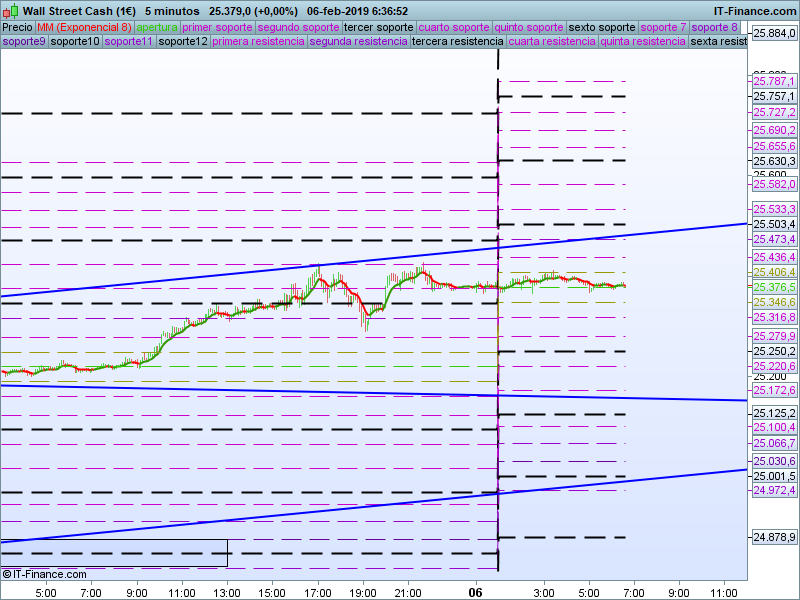Click the 25.503,4 price label
800x600 pixels.
774,224
